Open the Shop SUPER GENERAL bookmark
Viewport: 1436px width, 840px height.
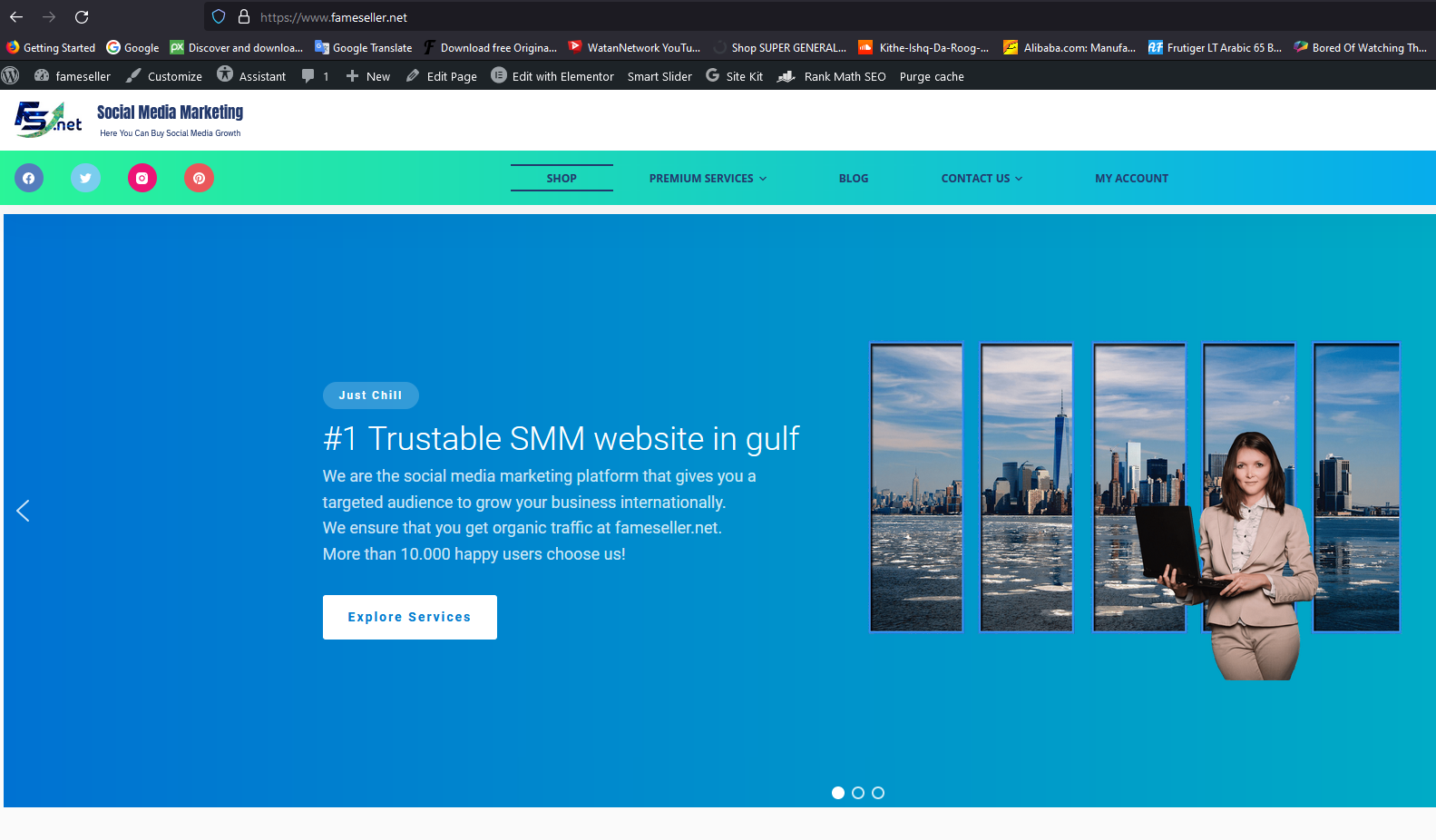[779, 48]
